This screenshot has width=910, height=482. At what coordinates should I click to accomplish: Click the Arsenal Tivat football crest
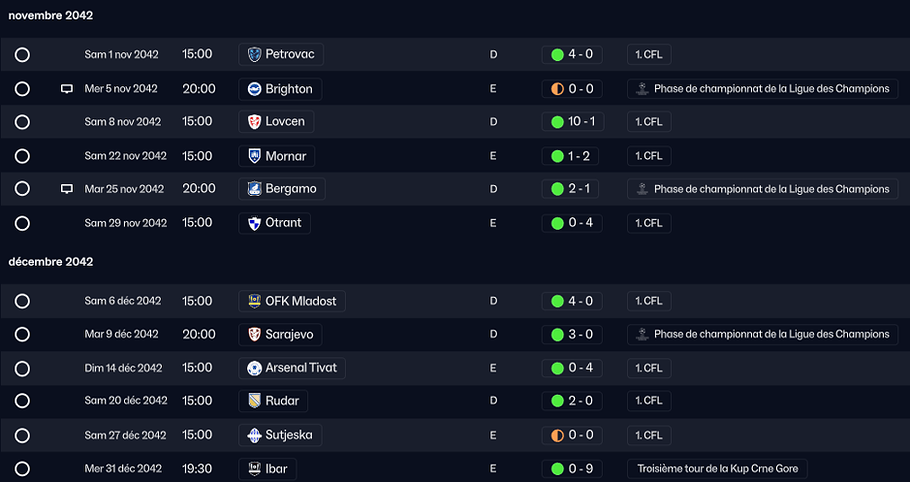tap(254, 368)
